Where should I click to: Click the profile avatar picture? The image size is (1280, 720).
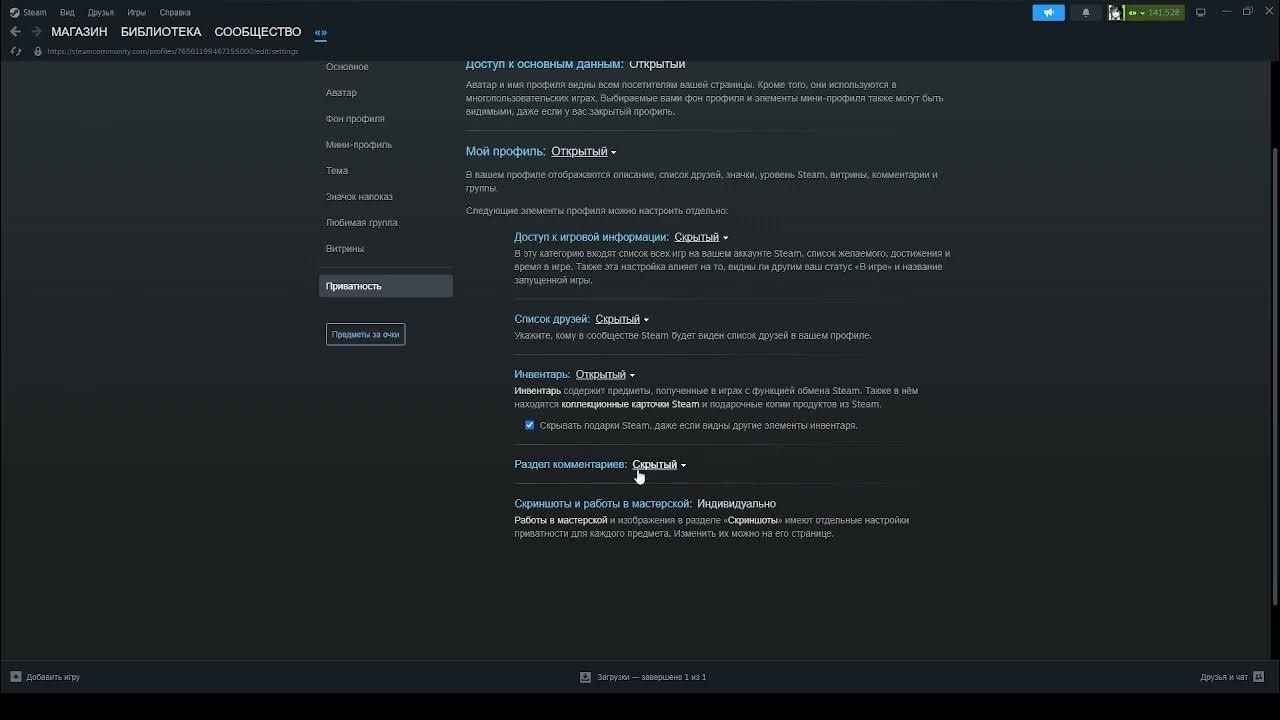coord(1116,13)
